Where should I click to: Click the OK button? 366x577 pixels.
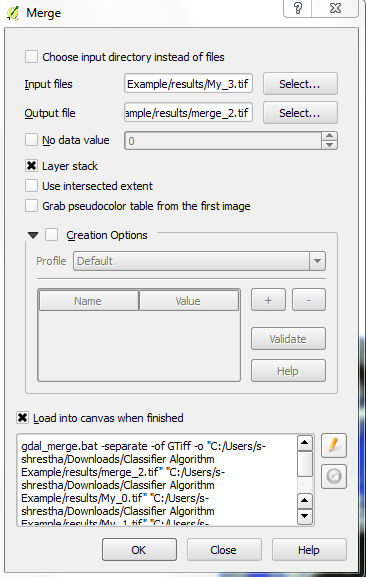139,550
